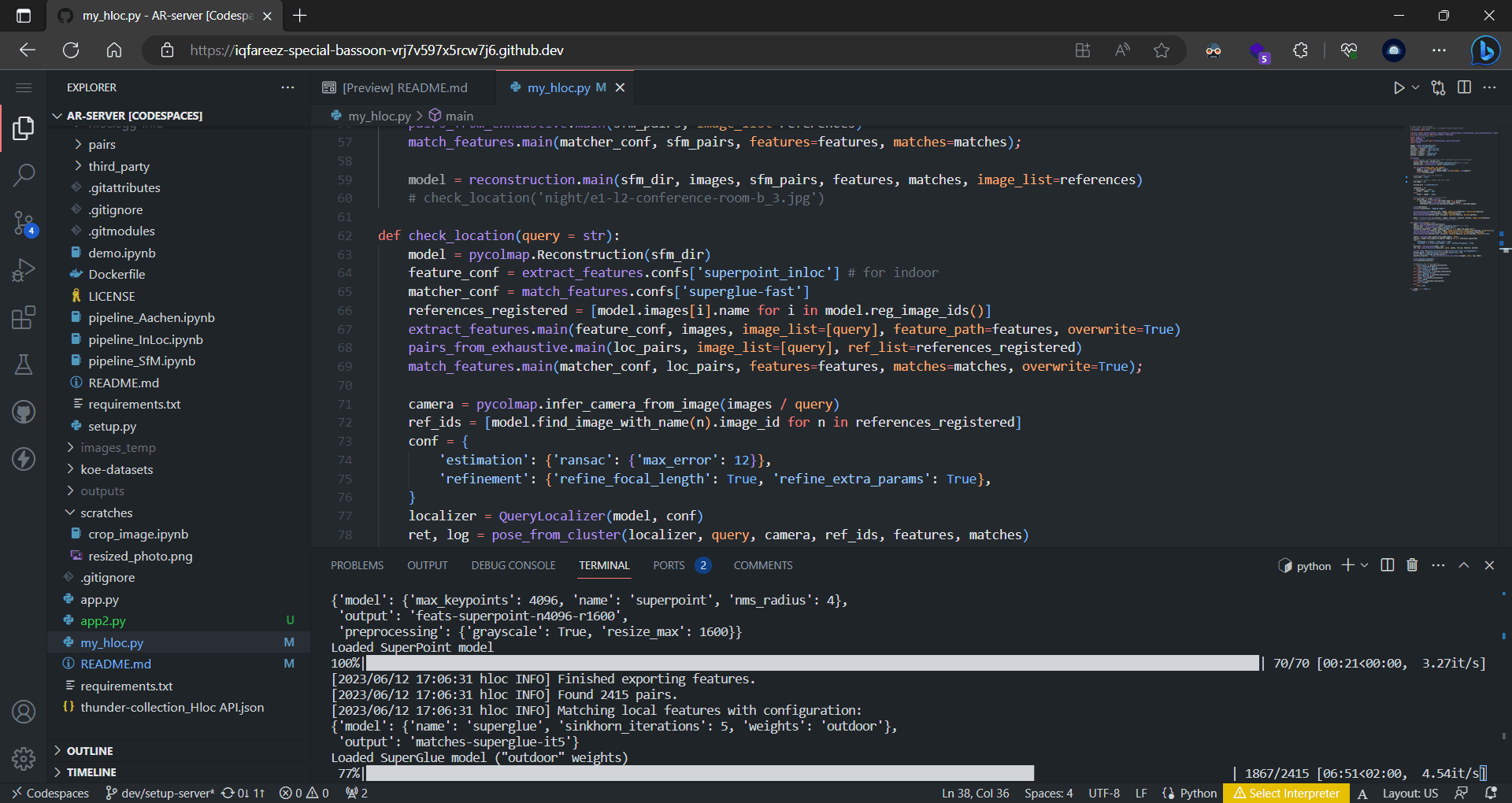The image size is (1512, 803).
Task: Click main symbol in breadcrumb
Action: coord(451,116)
